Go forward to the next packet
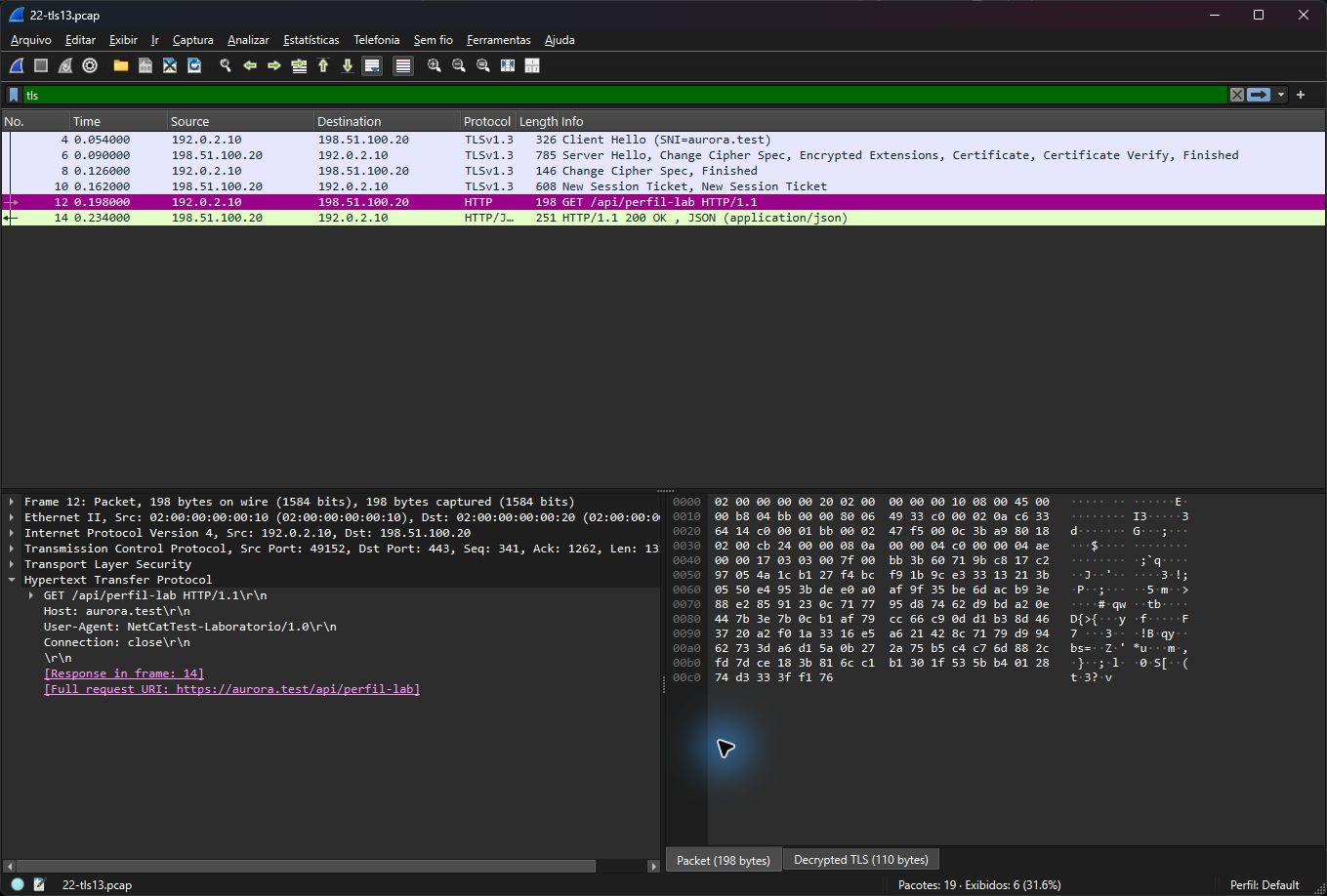This screenshot has width=1327, height=896. 274,65
